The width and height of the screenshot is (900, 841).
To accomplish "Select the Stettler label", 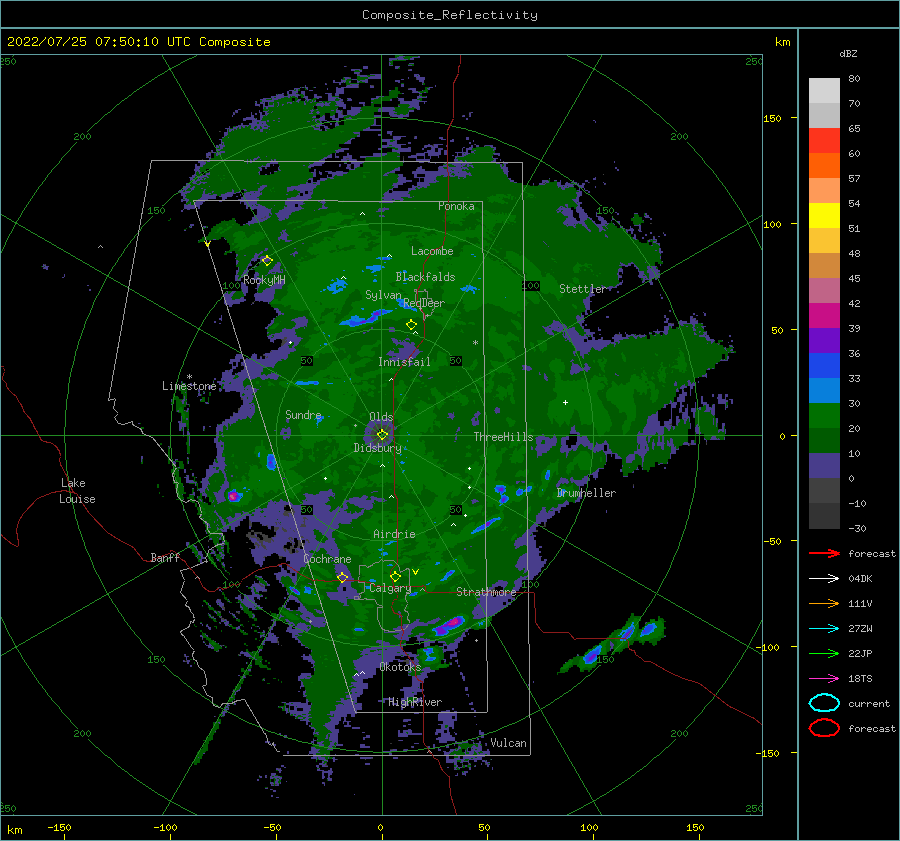I will pos(583,289).
